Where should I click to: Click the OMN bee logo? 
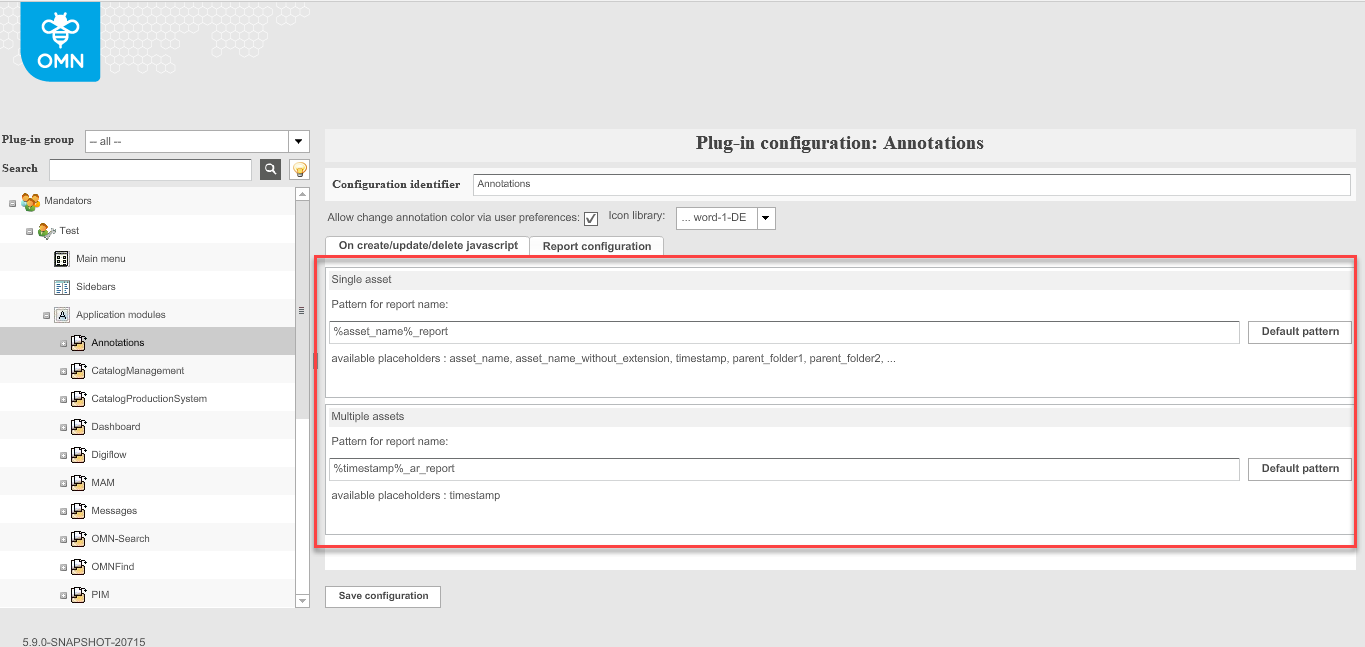tap(58, 40)
